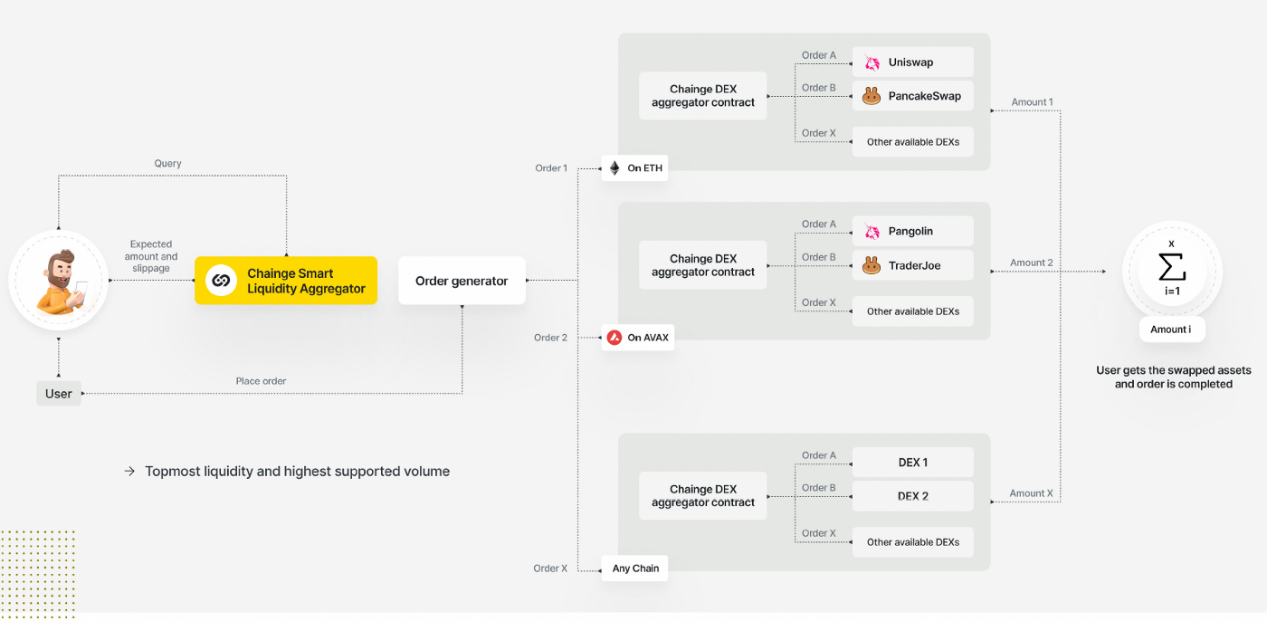Viewport: 1267px width, 621px height.
Task: Select the DEX 2 box
Action: (x=913, y=496)
